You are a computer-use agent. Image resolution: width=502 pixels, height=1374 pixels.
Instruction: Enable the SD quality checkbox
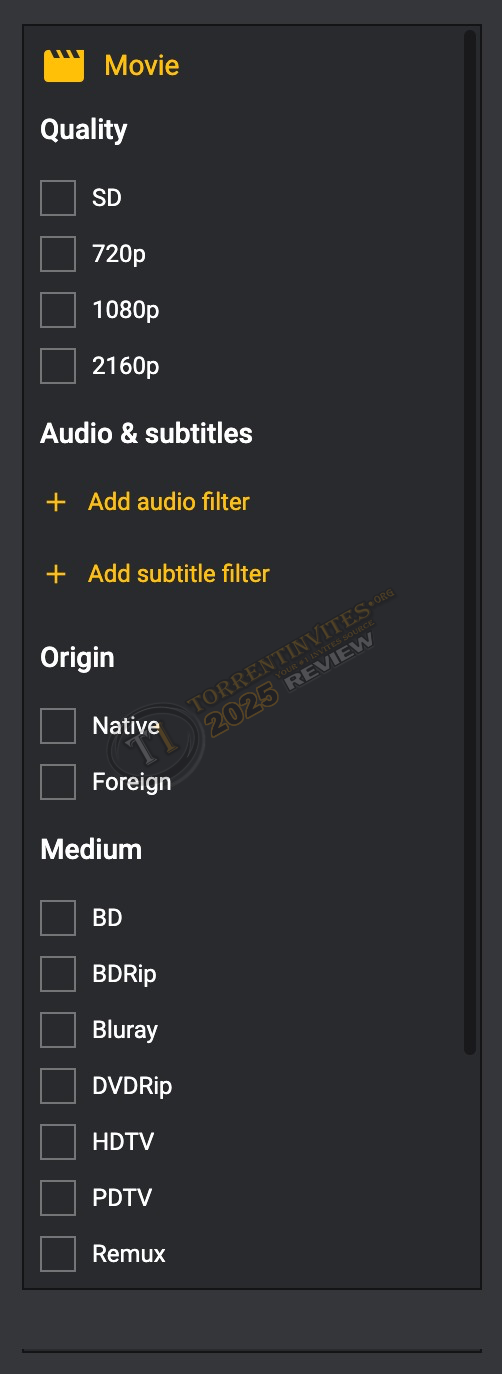(58, 198)
